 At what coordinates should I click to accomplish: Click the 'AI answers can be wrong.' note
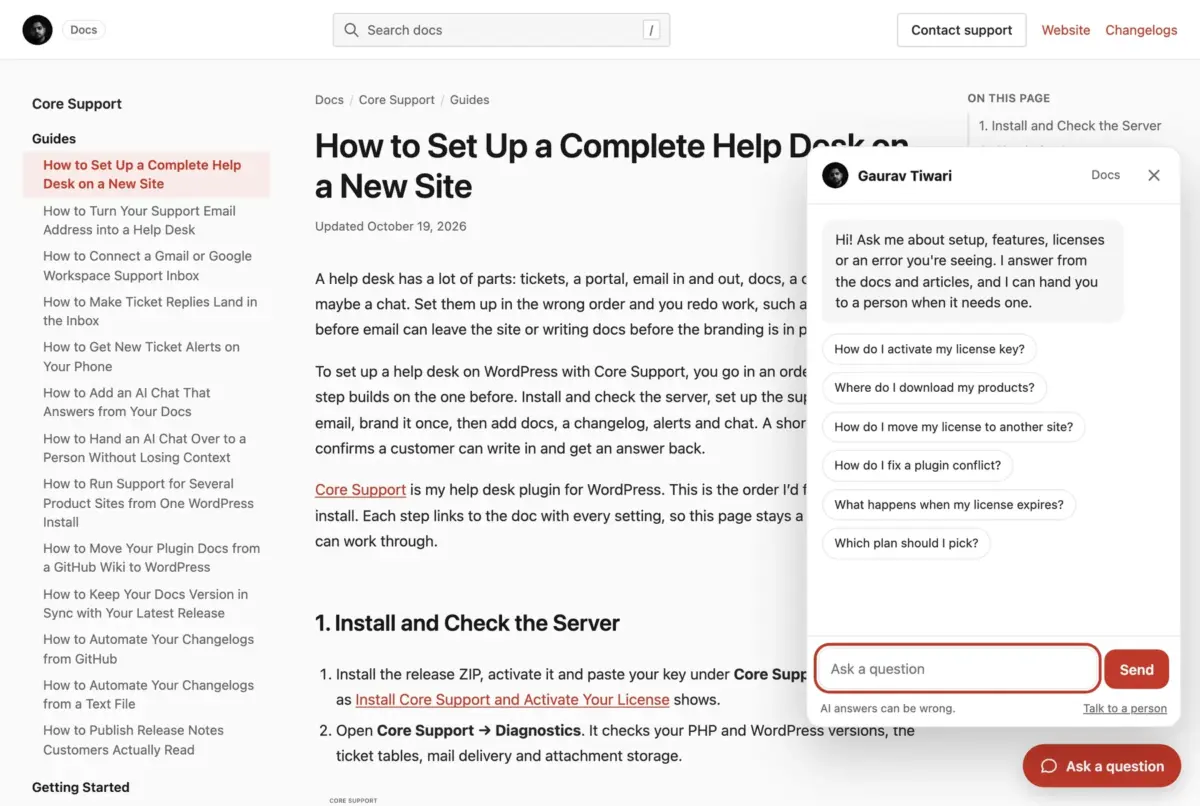click(x=888, y=708)
